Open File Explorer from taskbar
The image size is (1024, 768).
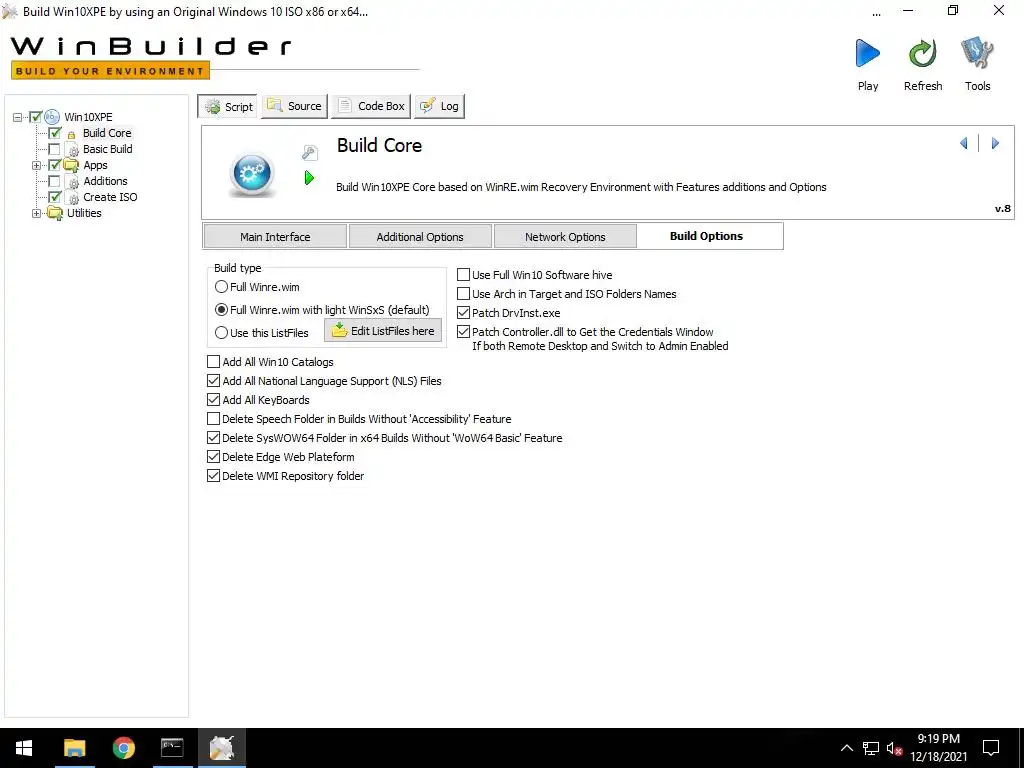(x=74, y=748)
